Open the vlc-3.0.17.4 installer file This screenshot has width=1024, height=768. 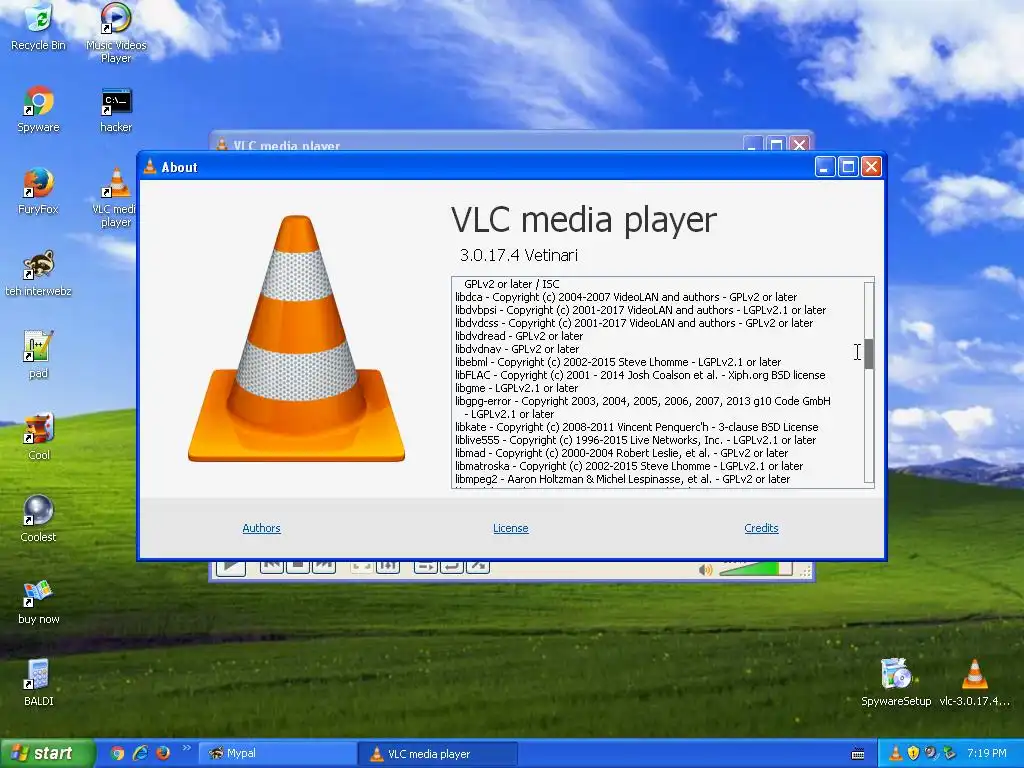(974, 682)
